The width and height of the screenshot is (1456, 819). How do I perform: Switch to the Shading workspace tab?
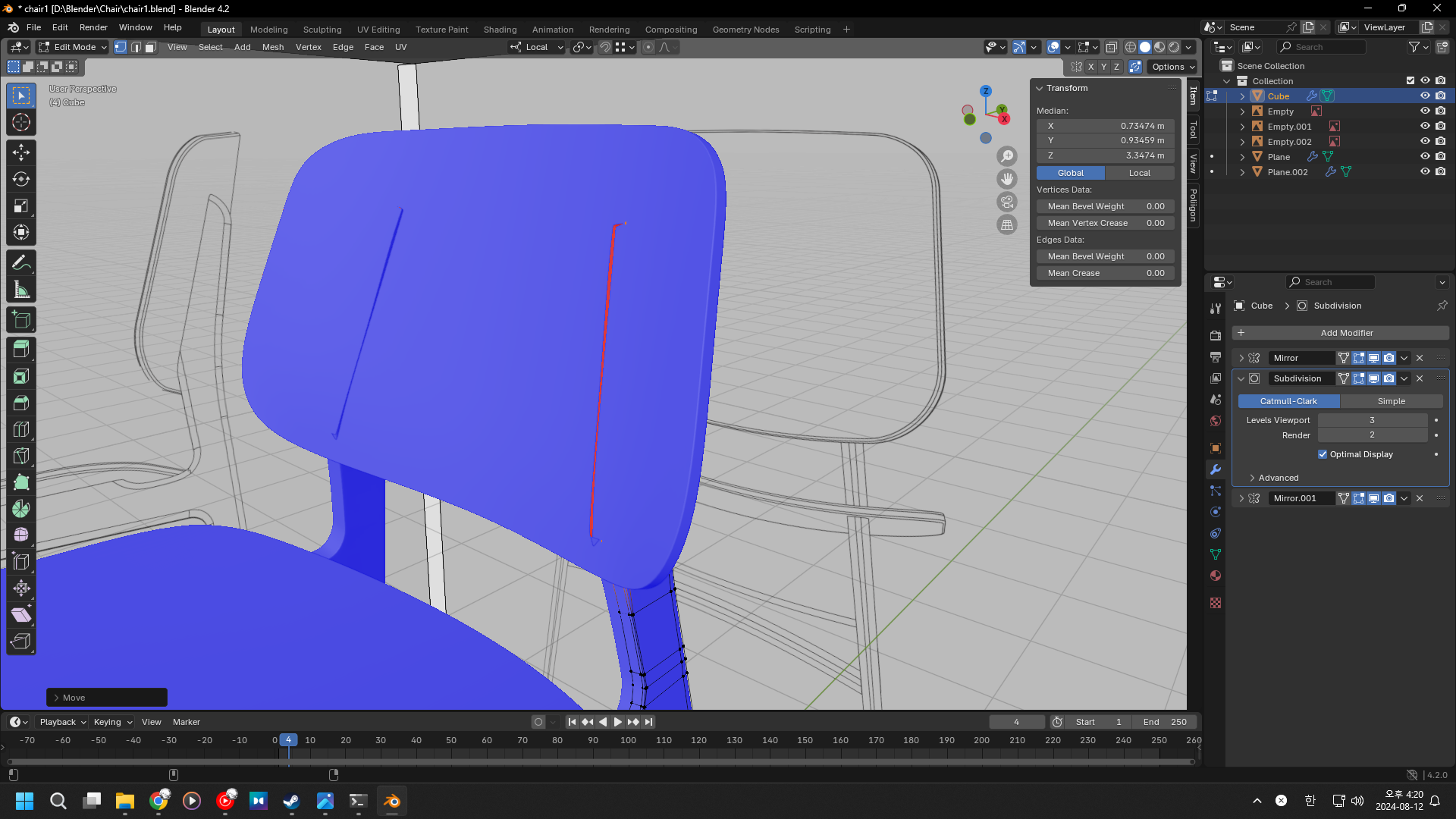500,30
